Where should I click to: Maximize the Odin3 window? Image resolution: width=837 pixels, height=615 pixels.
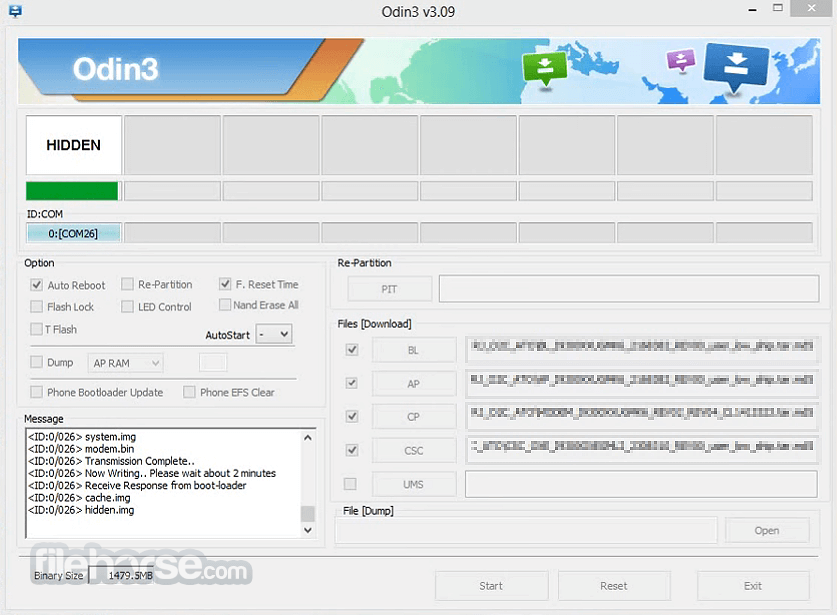778,9
